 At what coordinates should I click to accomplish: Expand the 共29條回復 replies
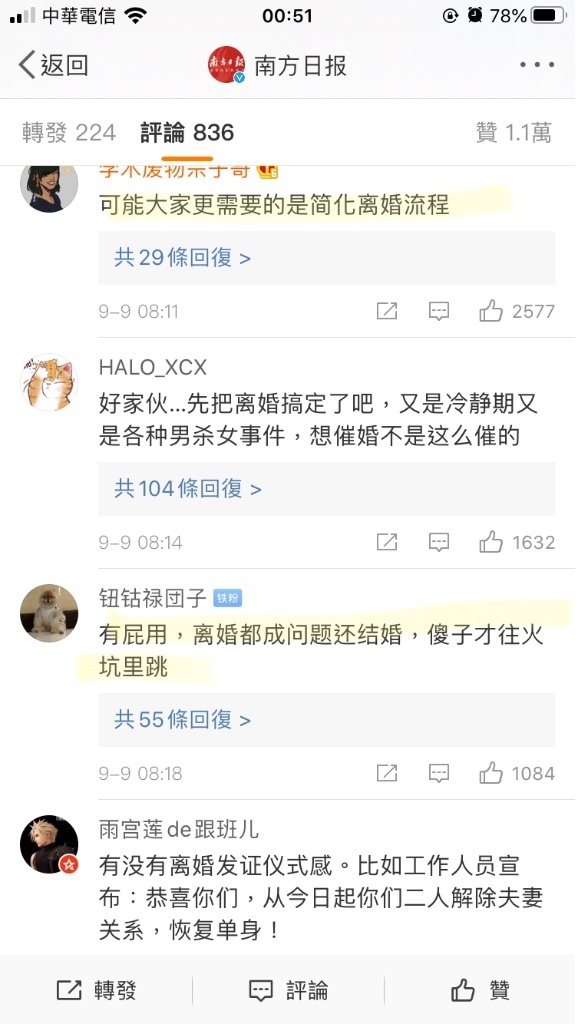[327, 257]
